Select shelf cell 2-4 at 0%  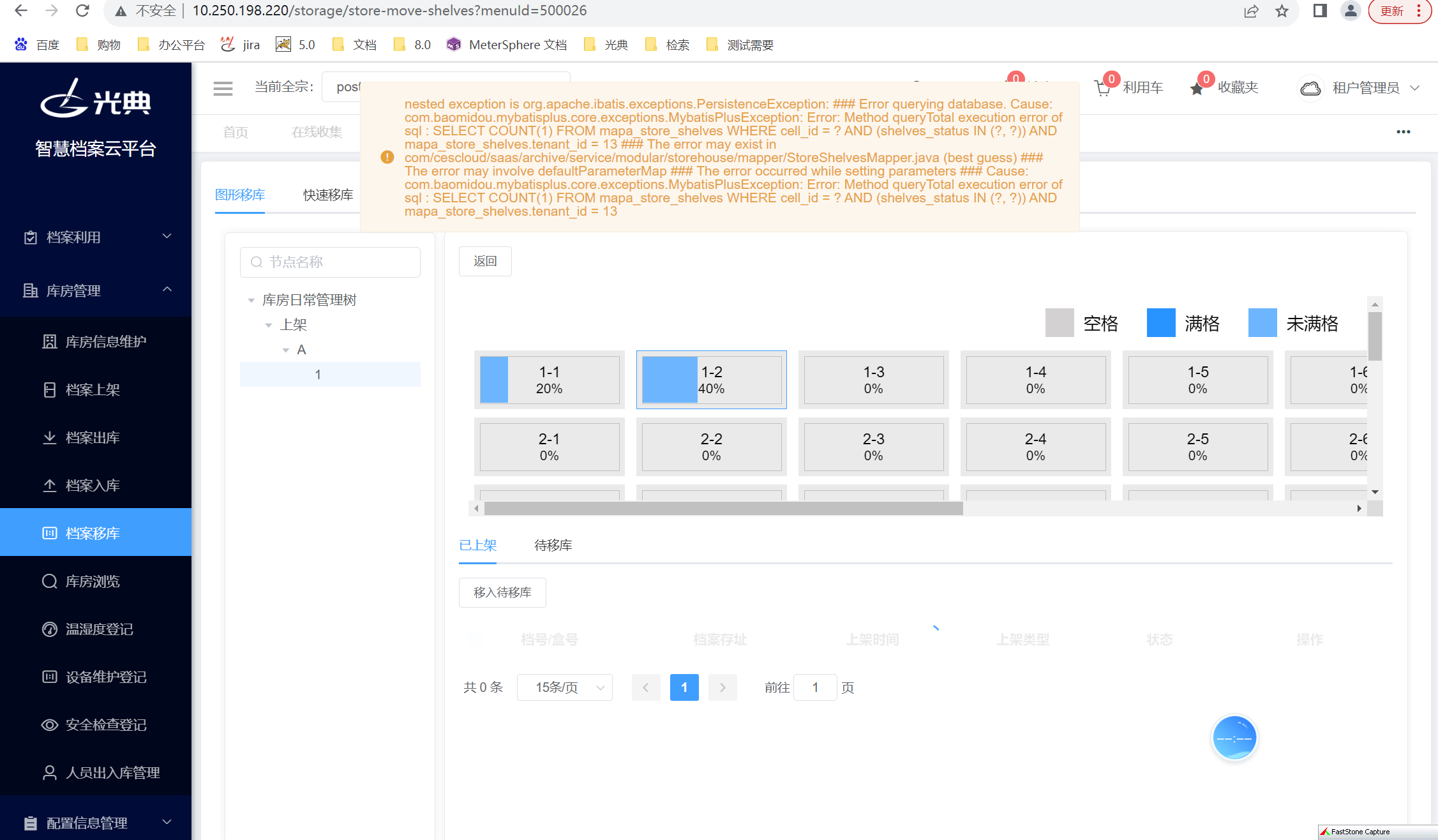coord(1036,447)
